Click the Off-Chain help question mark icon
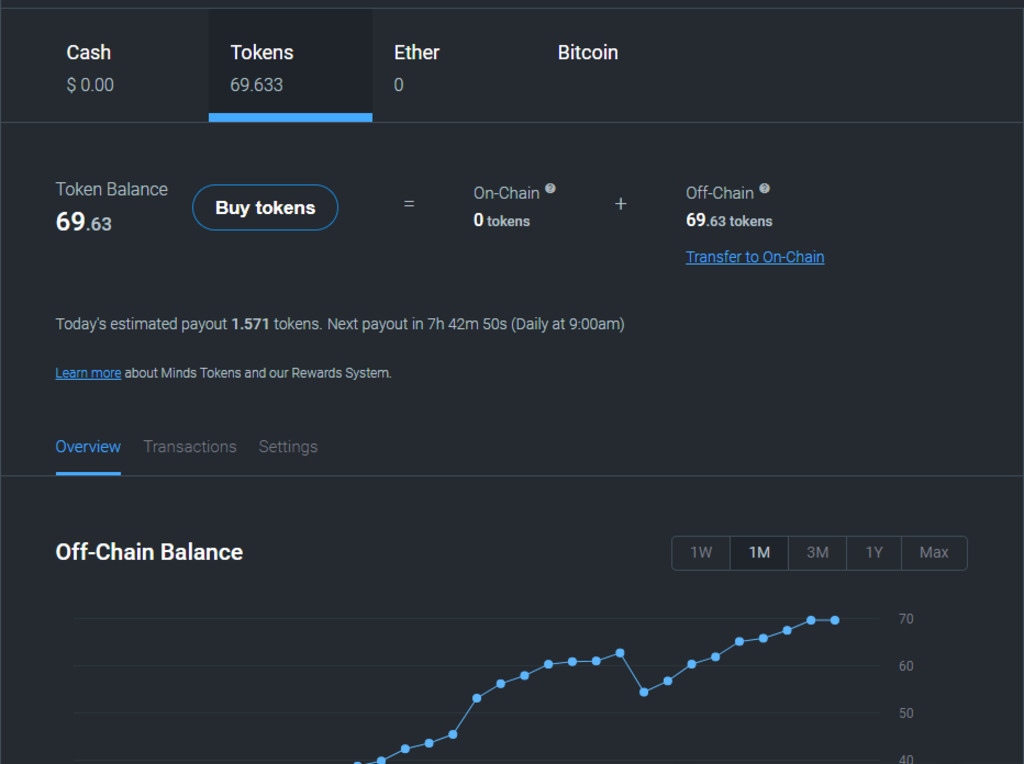Viewport: 1024px width, 764px height. 765,188
